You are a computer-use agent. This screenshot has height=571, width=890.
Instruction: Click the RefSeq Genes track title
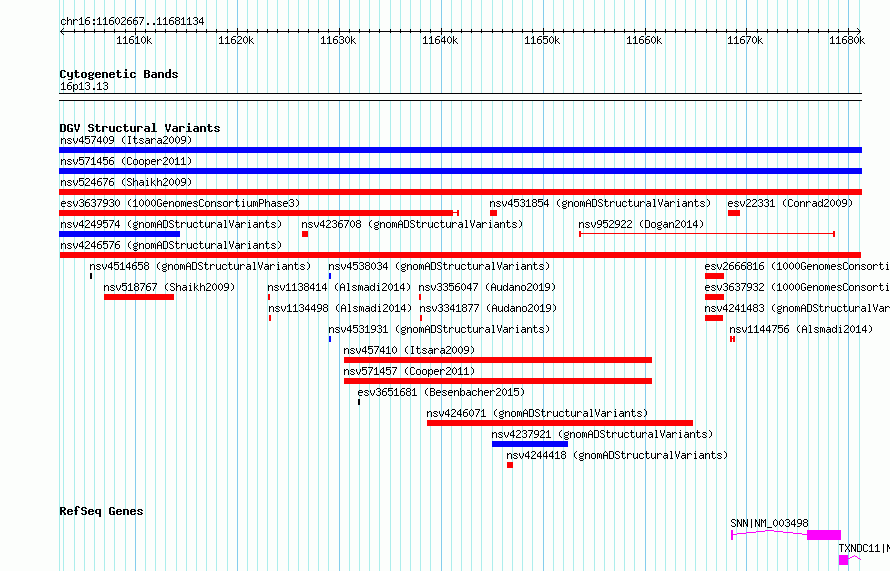click(x=101, y=511)
